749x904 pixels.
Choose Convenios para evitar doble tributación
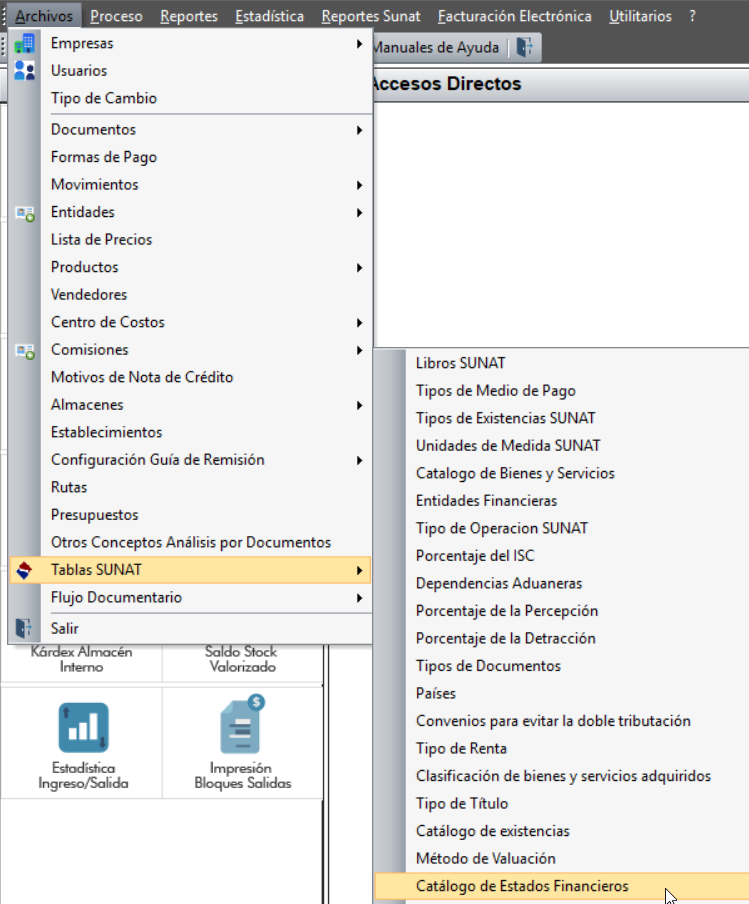pyautogui.click(x=562, y=721)
